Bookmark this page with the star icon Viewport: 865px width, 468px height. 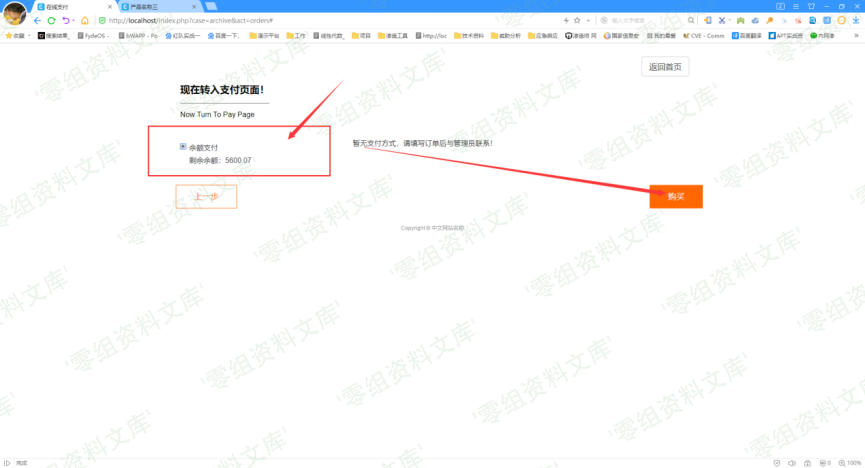click(577, 20)
